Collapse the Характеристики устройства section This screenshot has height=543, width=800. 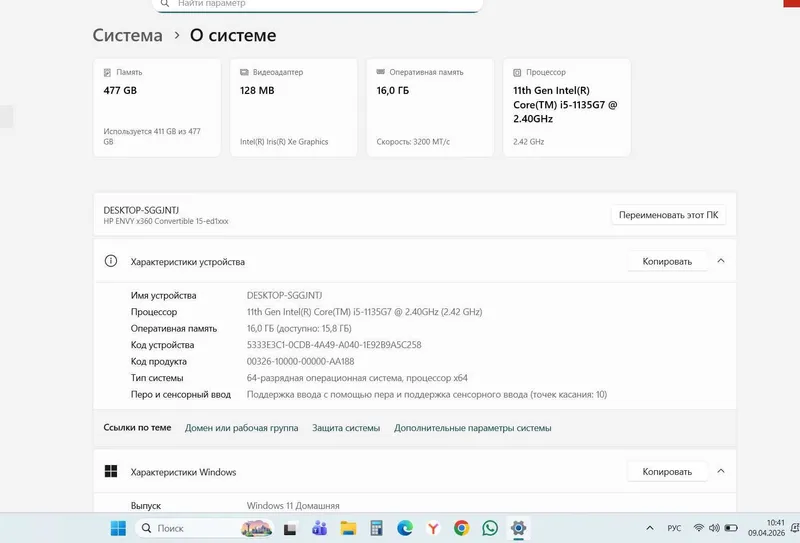pyautogui.click(x=721, y=261)
